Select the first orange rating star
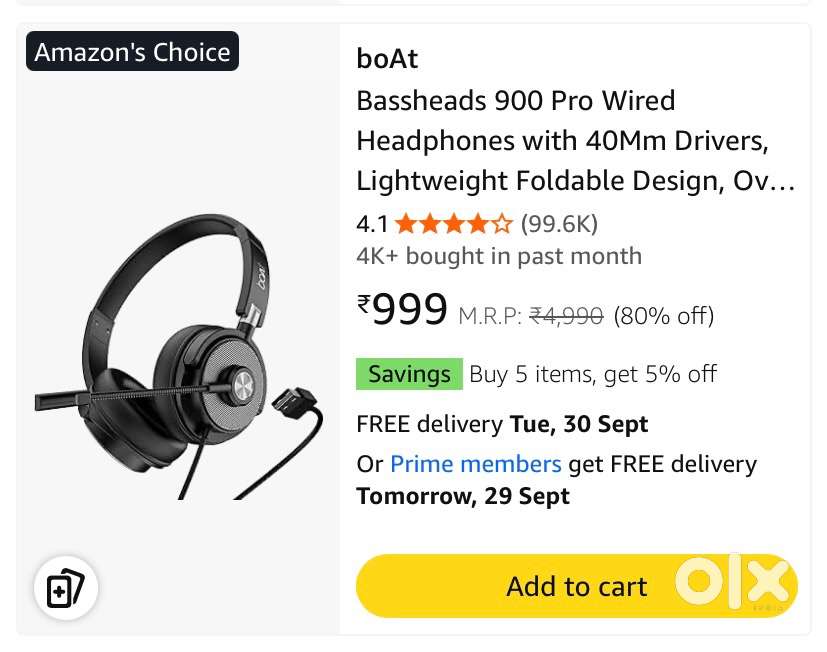This screenshot has height=652, width=827. [x=407, y=224]
